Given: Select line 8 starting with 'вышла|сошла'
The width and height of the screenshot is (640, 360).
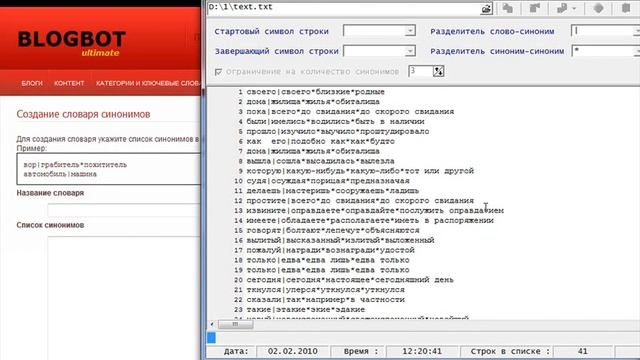Looking at the screenshot, I should (320, 161).
